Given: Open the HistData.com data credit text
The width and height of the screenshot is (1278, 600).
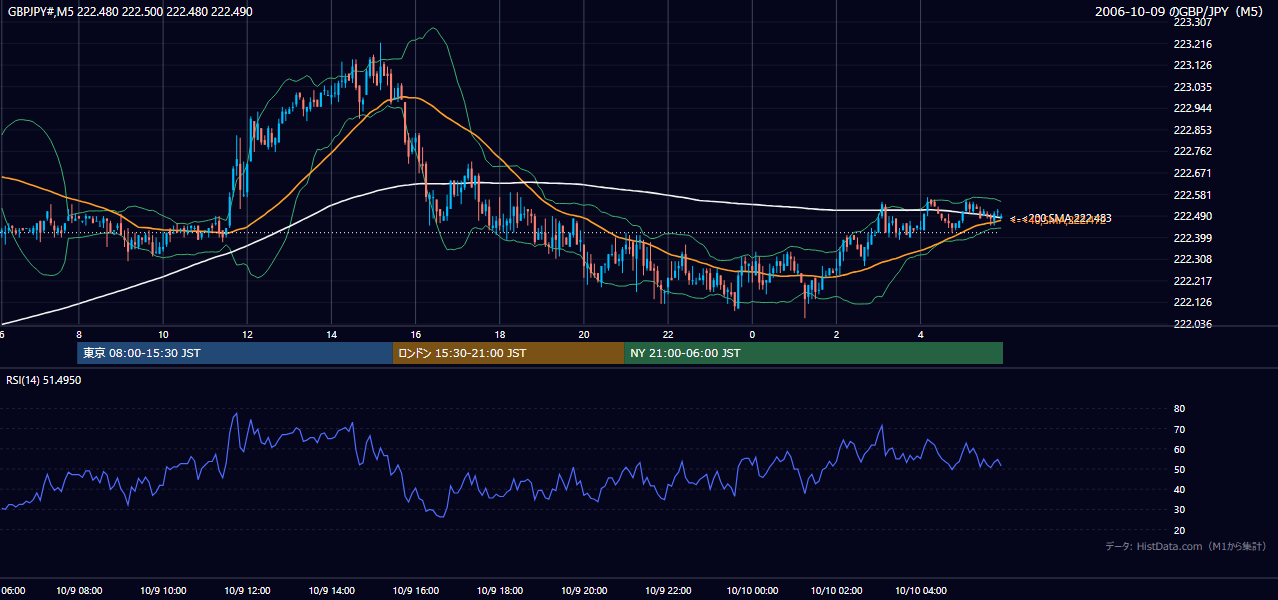Looking at the screenshot, I should tap(1186, 546).
